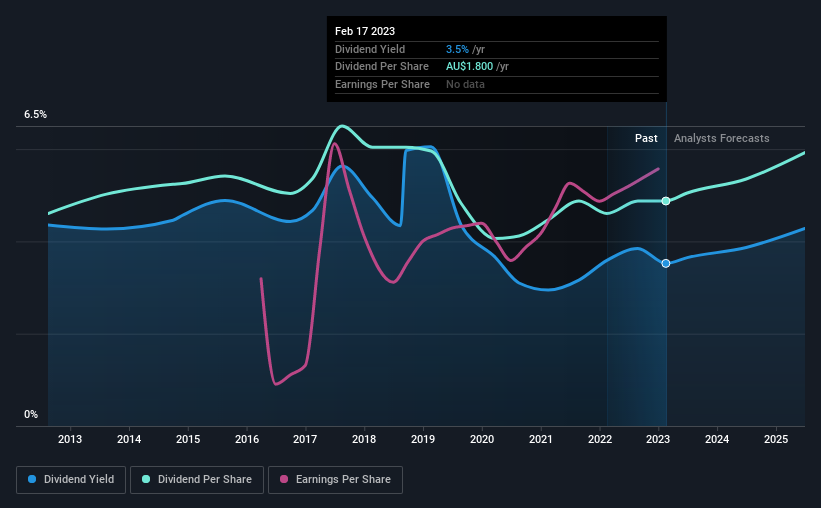Click the 'Dividend Per Share' tooltip row label
This screenshot has height=508, width=821.
(x=382, y=67)
